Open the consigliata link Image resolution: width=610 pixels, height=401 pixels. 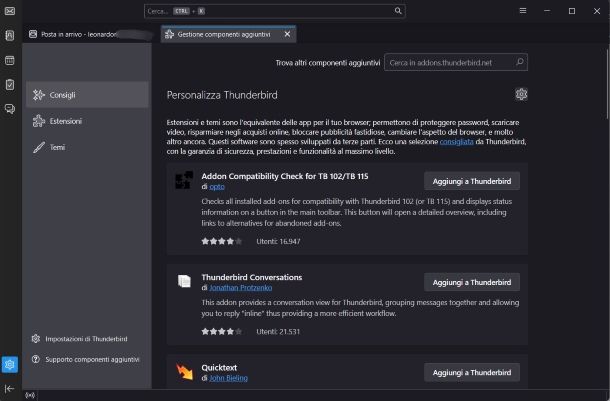[x=456, y=142]
